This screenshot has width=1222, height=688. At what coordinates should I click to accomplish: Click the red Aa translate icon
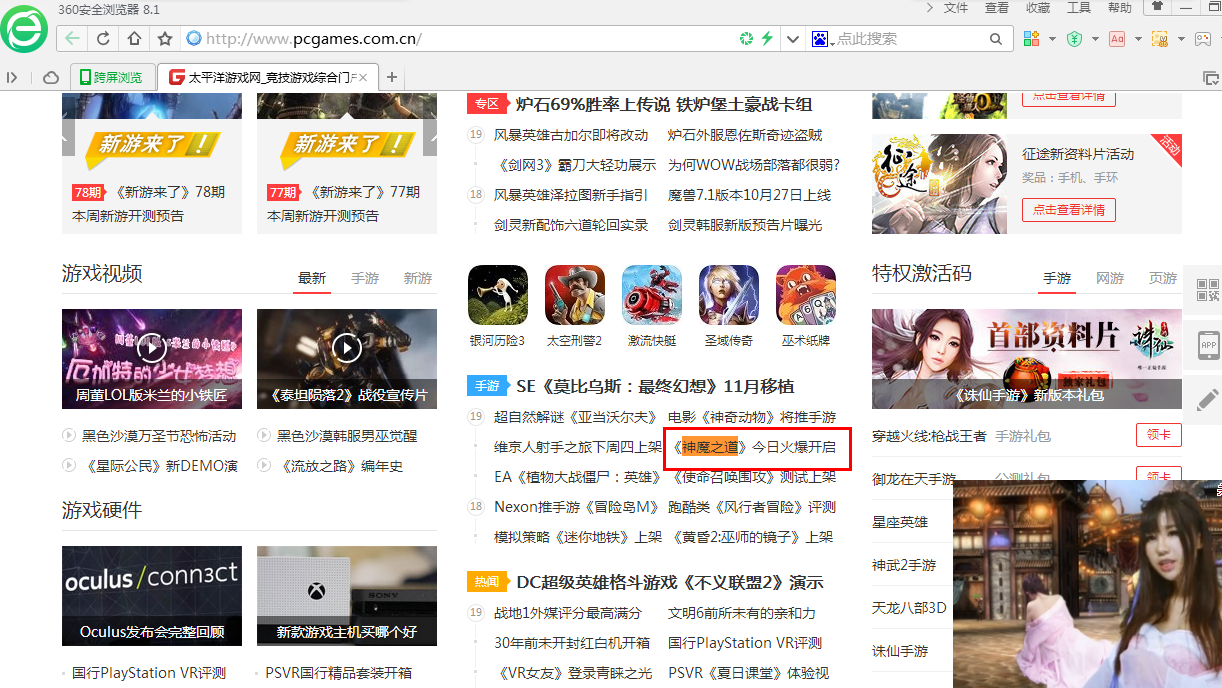pos(1117,39)
